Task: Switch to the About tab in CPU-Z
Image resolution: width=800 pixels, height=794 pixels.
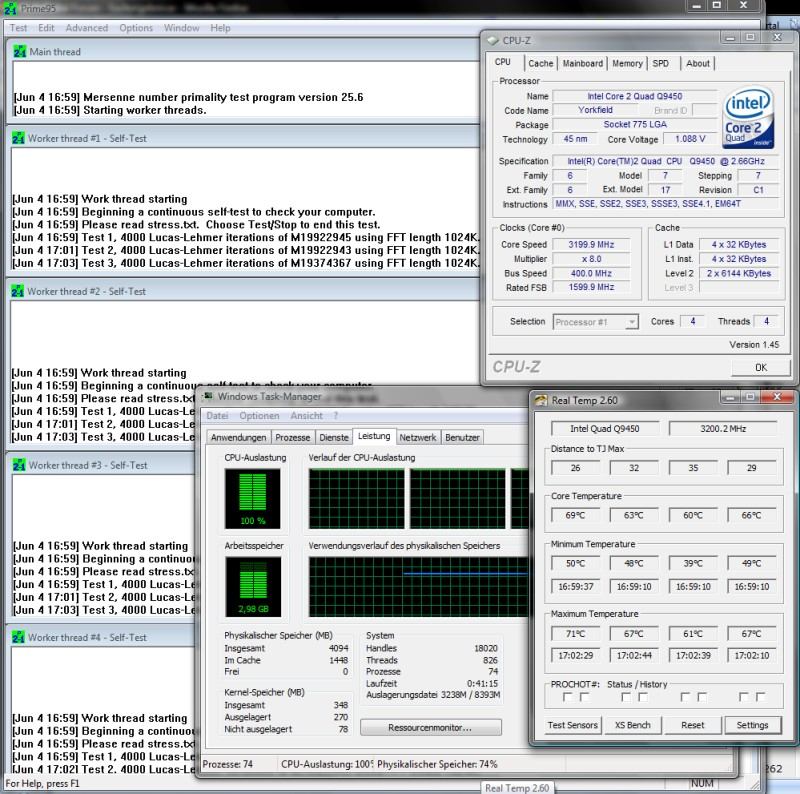Action: pyautogui.click(x=698, y=63)
